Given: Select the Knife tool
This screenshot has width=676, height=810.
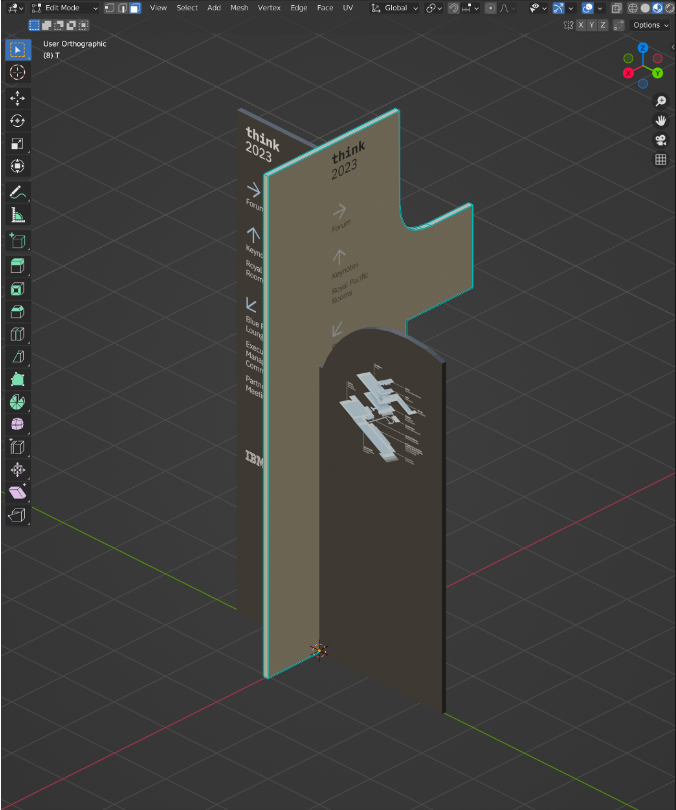Looking at the screenshot, I should point(18,357).
